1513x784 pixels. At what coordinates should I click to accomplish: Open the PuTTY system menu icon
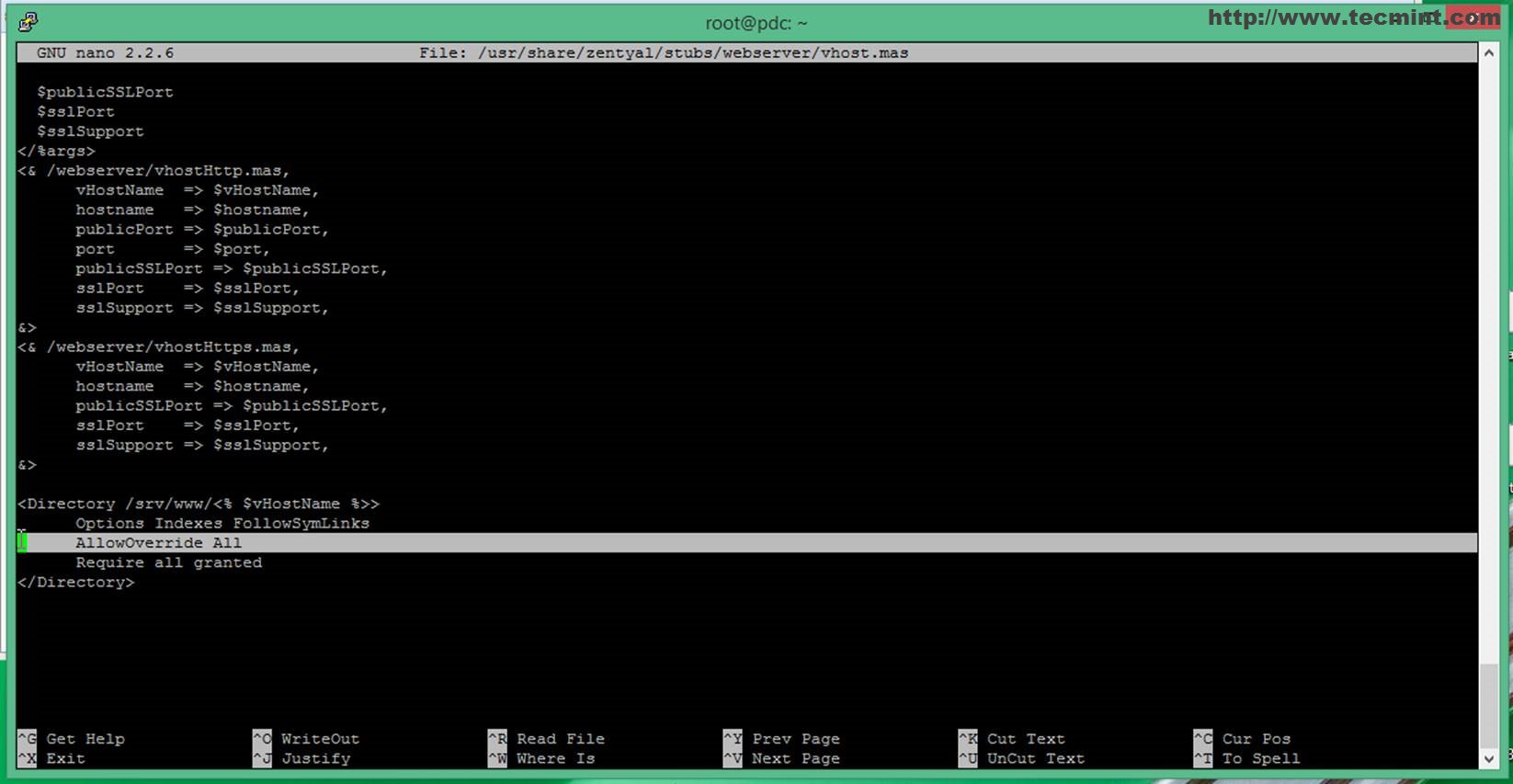tap(28, 21)
